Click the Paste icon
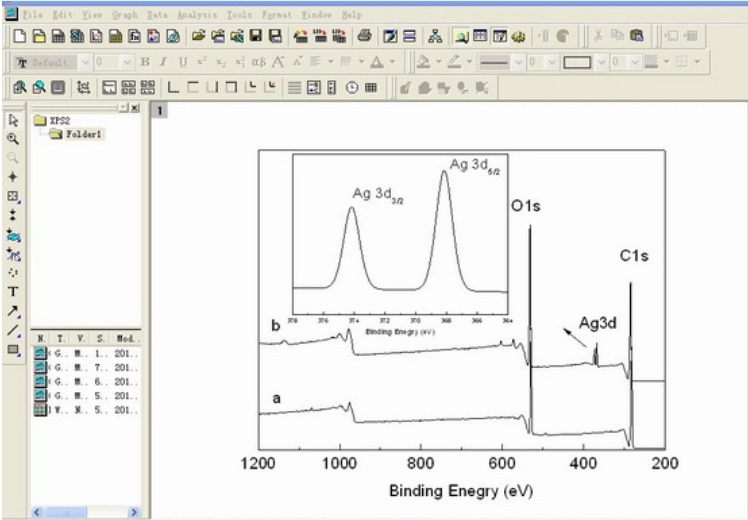The height and width of the screenshot is (520, 748). point(636,35)
